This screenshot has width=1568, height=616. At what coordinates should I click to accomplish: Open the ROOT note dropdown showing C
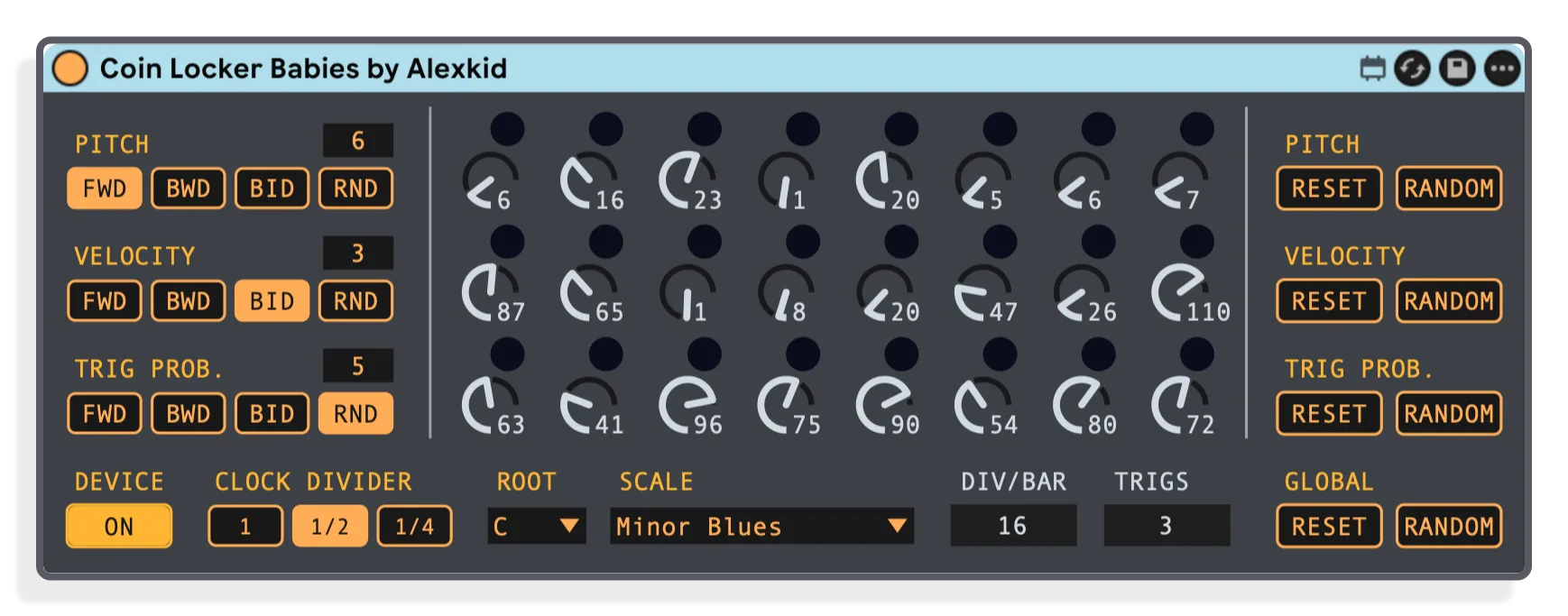pos(537,527)
